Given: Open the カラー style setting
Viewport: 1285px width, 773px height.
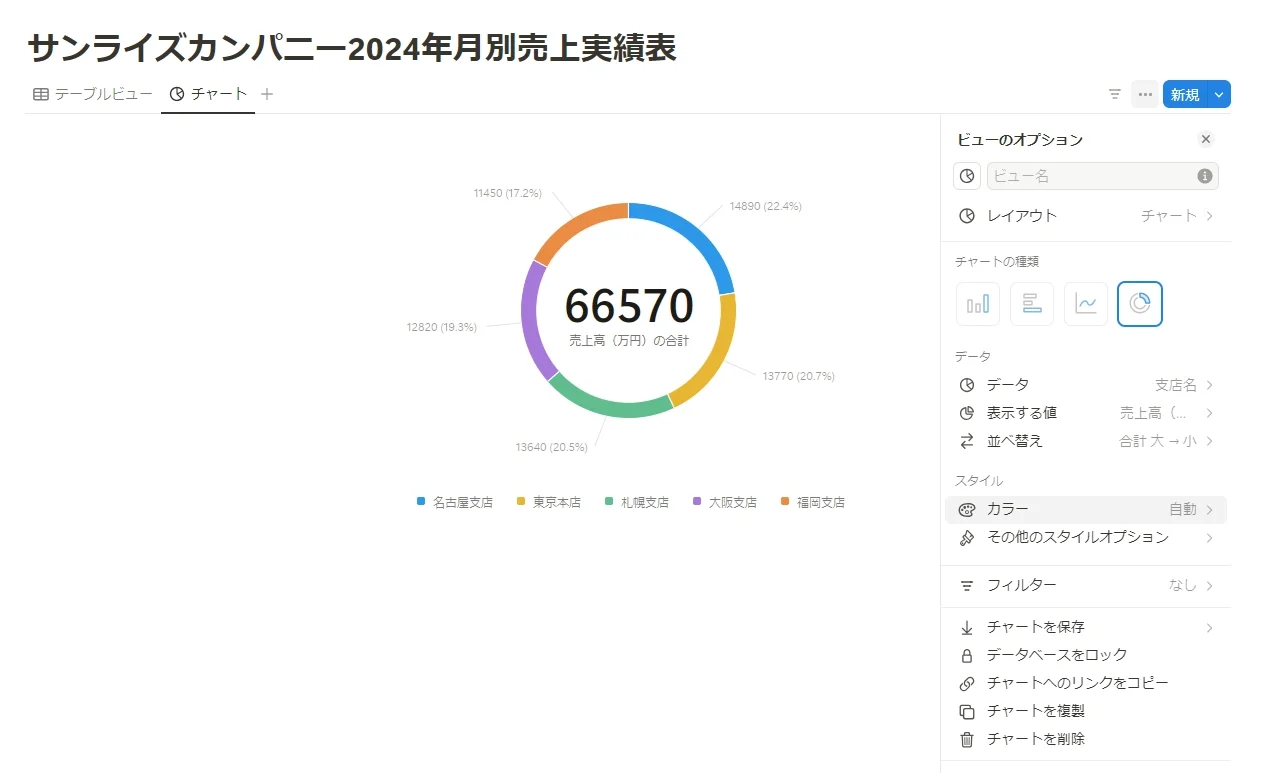Looking at the screenshot, I should tap(1086, 510).
